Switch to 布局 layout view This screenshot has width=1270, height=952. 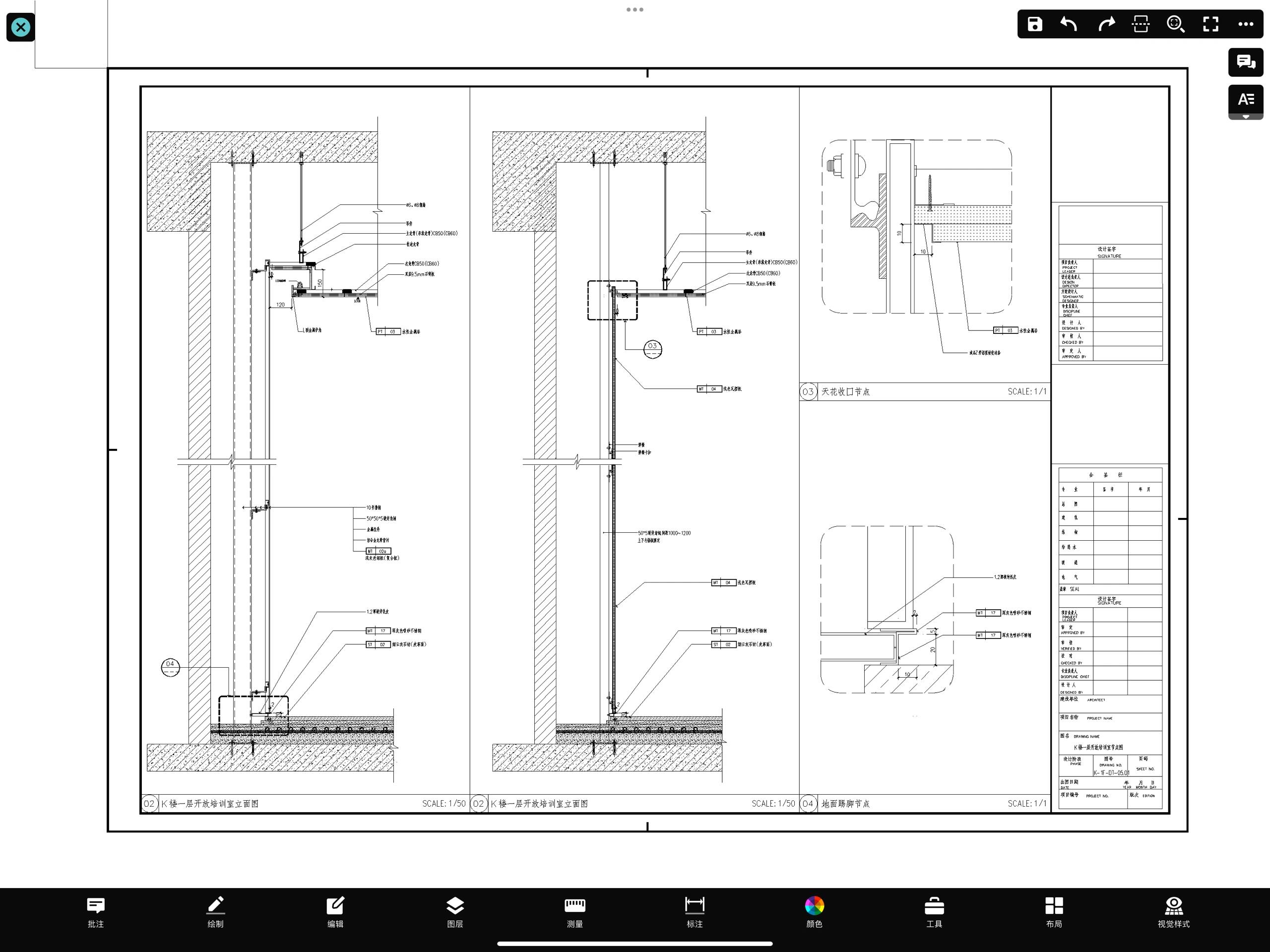[1054, 911]
